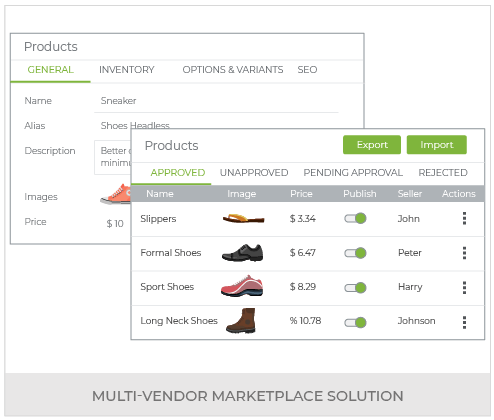Viewport: 494px width, 420px height.
Task: Open the SEO tab in back window
Action: (307, 70)
